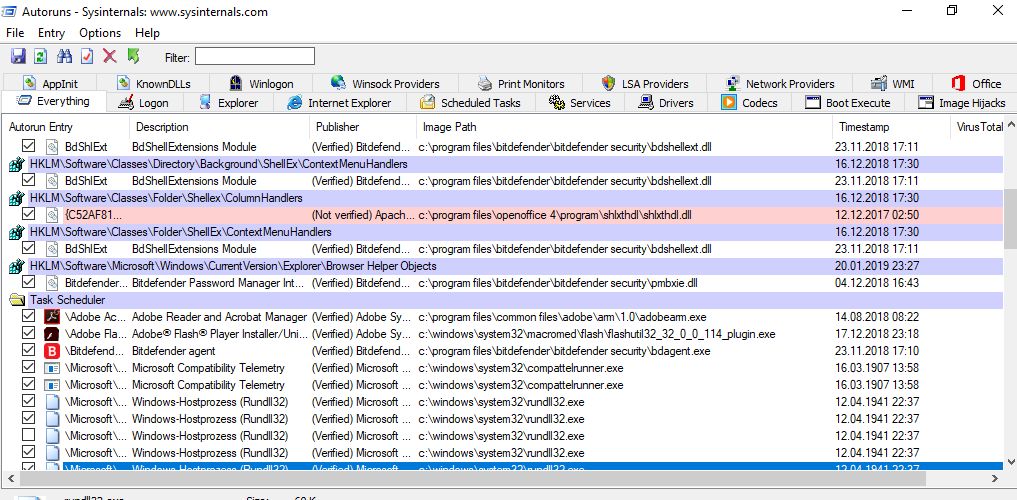Viewport: 1017px width, 500px height.
Task: Sort by the Description column header
Action: click(219, 127)
